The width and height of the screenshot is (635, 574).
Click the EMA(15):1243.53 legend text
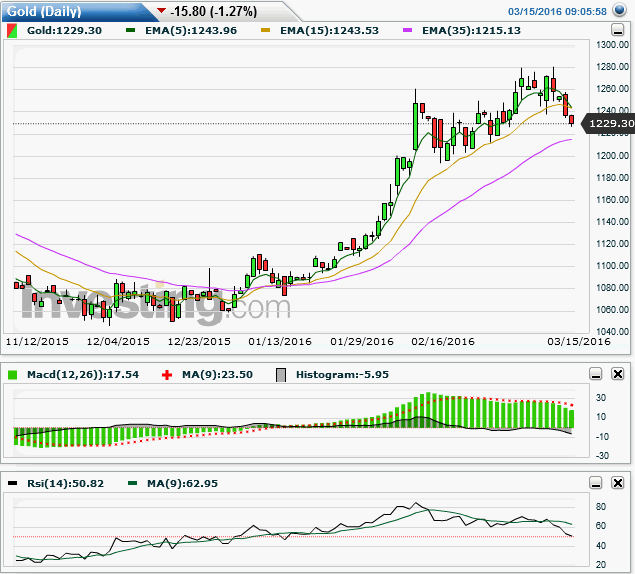coord(330,30)
